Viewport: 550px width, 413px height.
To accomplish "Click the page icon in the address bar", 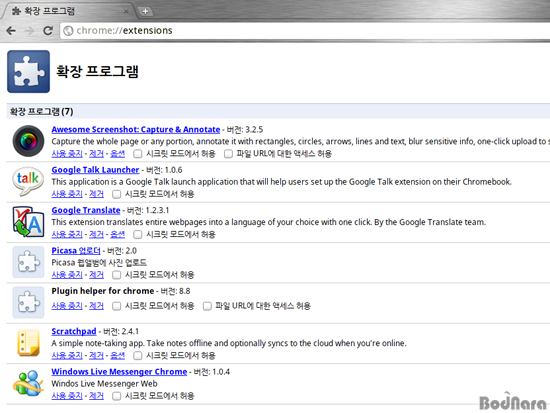I will coord(68,31).
